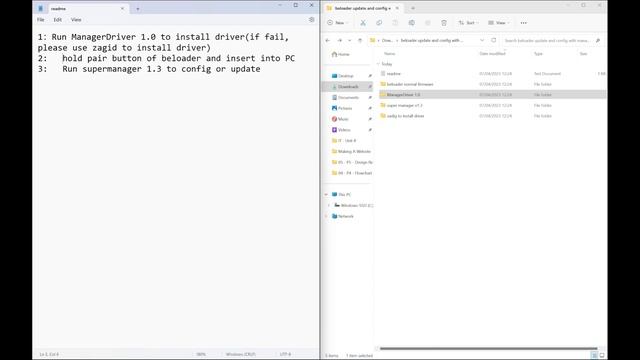
Task: Go back using Explorer's back arrow
Action: click(x=328, y=40)
